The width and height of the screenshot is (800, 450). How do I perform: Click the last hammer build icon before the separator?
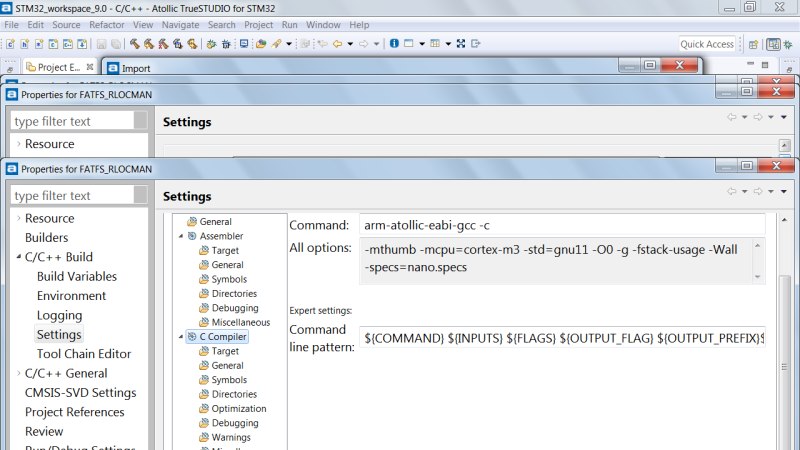(192, 44)
